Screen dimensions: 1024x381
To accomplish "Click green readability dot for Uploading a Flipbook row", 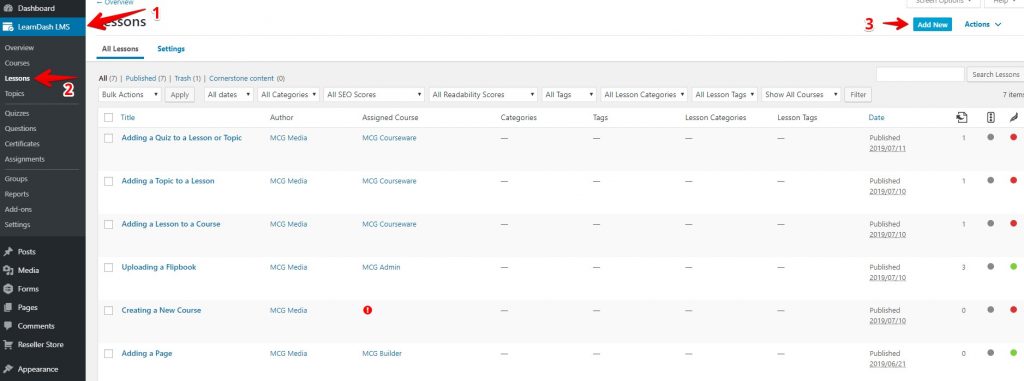I will [x=1014, y=267].
